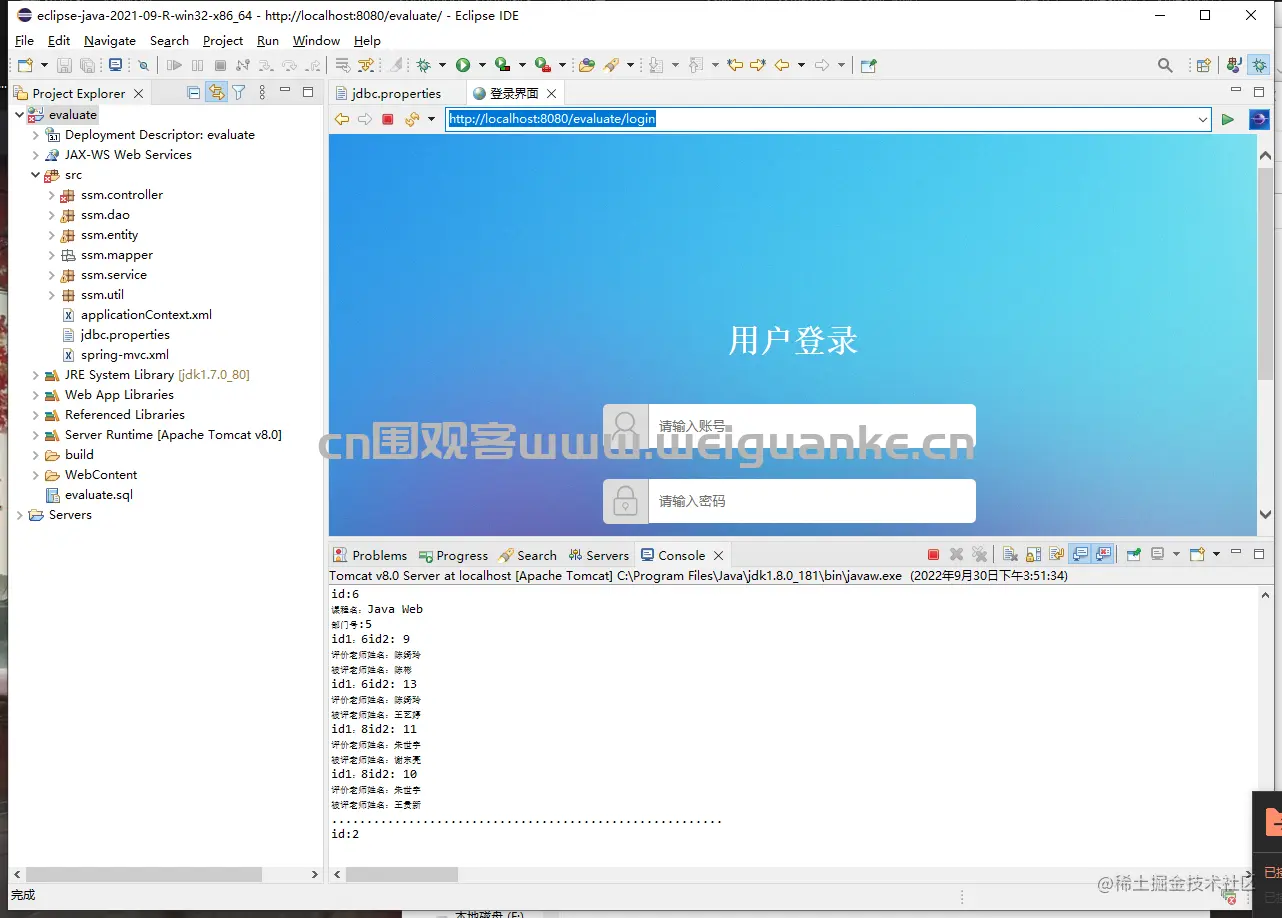The height and width of the screenshot is (918, 1282).
Task: Click the Console horizontal scrollbar thumb
Action: point(402,874)
